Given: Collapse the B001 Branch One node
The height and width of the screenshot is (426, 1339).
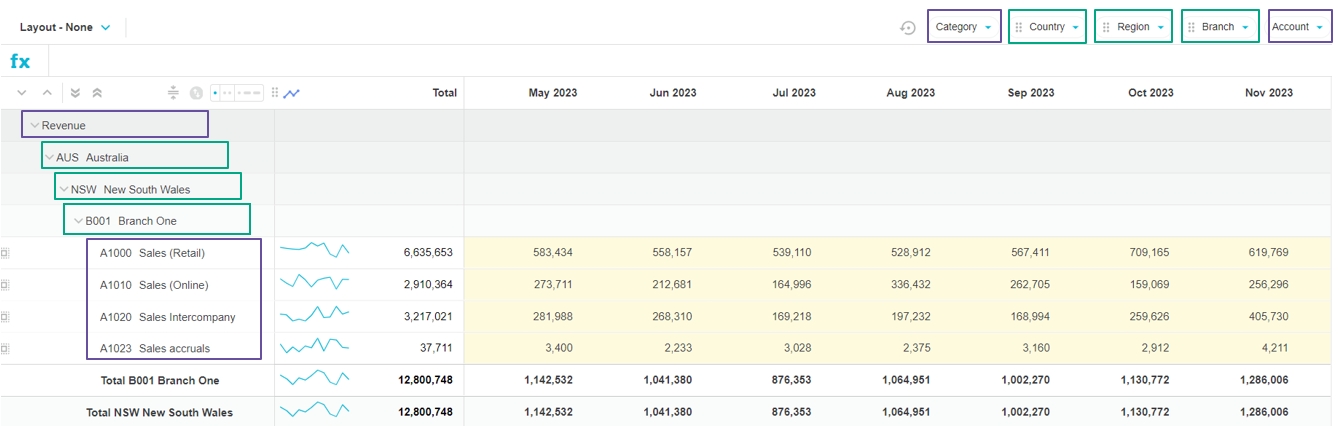Looking at the screenshot, I should coord(79,221).
